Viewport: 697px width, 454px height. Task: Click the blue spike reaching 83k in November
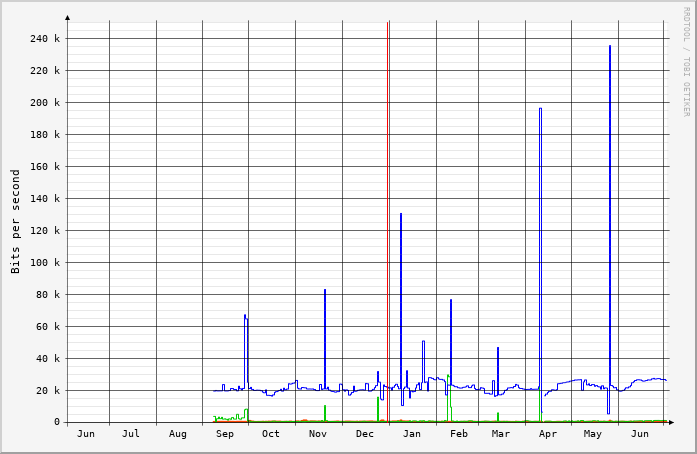(325, 339)
